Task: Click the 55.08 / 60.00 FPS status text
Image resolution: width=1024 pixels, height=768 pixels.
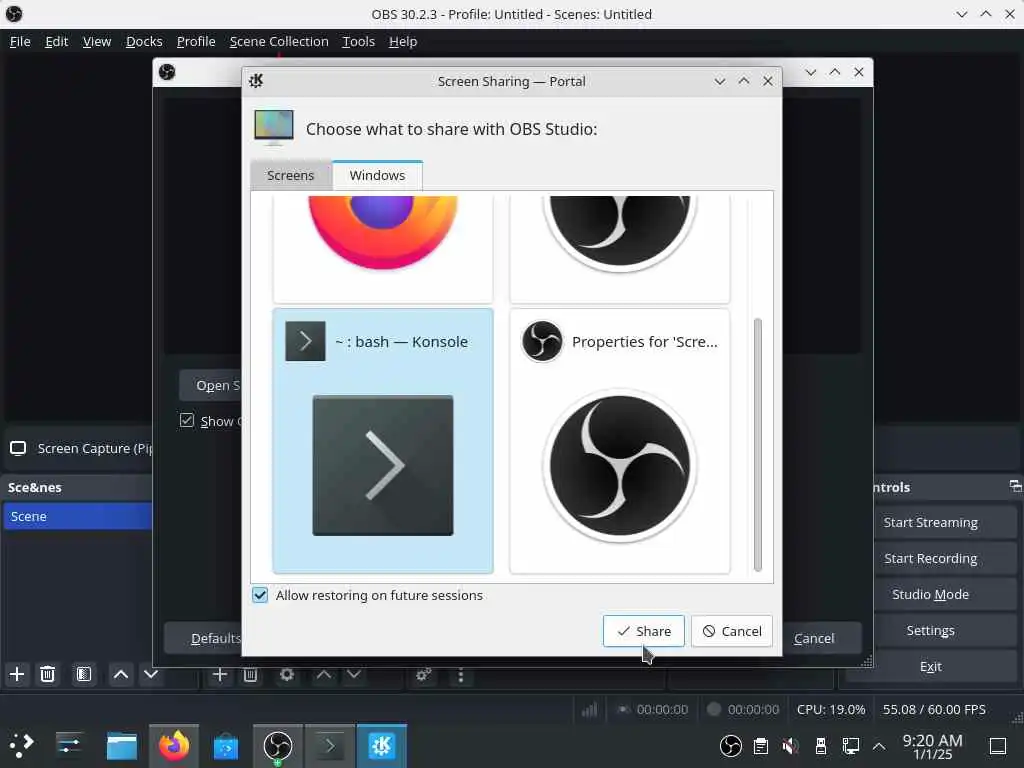Action: 934,709
